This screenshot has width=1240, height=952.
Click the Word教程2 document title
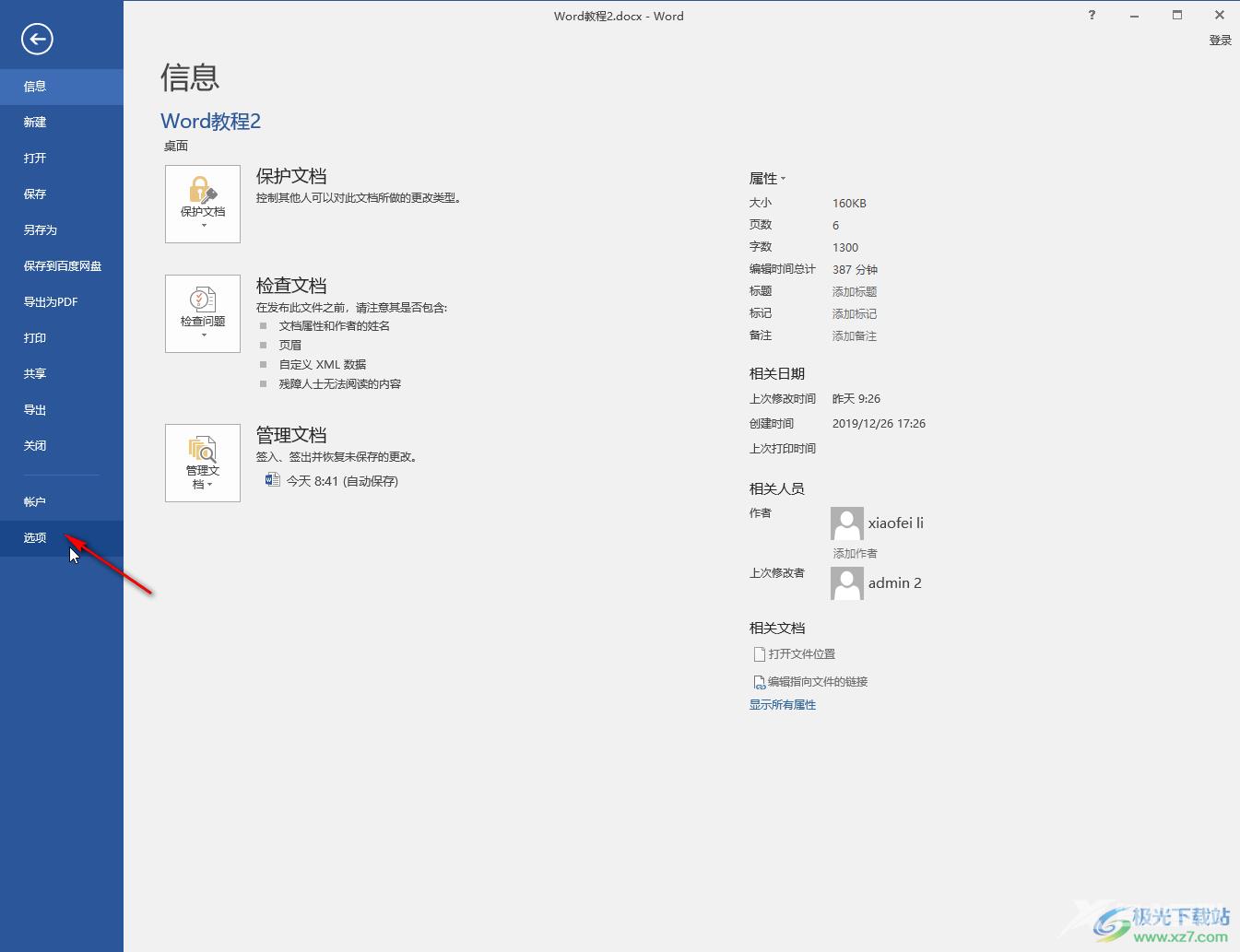[211, 122]
